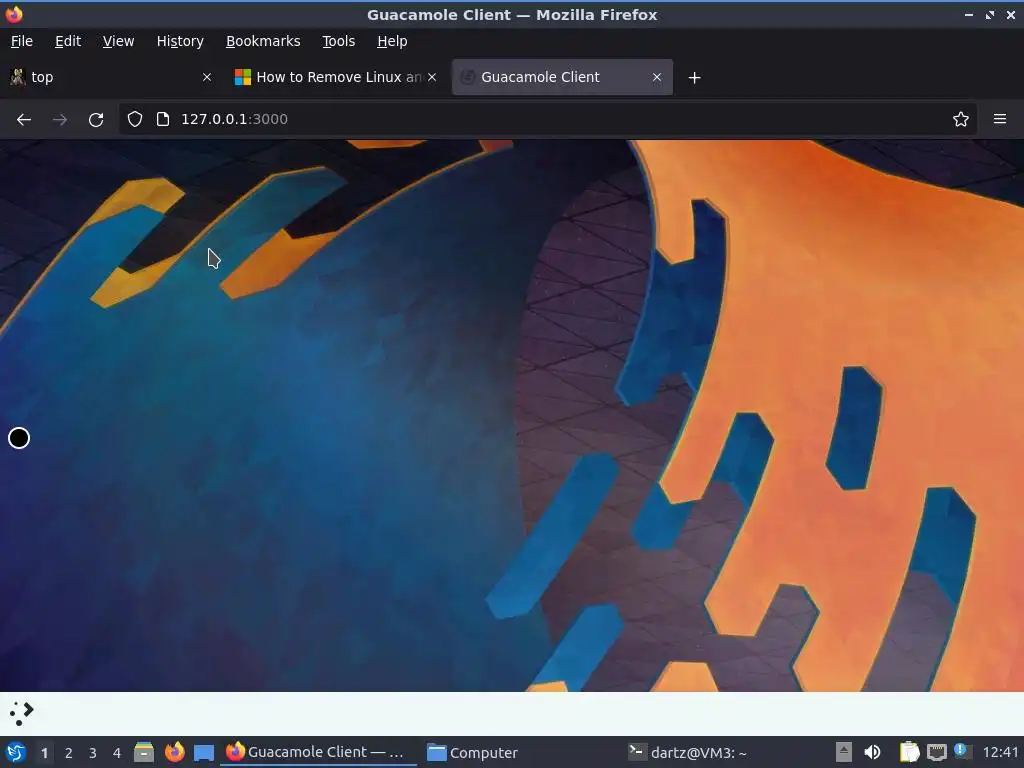Launch Firefox from the taskbar quick launch
This screenshot has height=768, width=1024.
pyautogui.click(x=174, y=752)
